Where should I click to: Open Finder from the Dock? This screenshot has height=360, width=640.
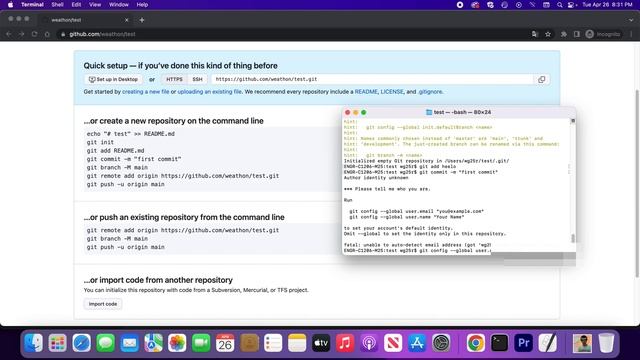pos(33,343)
